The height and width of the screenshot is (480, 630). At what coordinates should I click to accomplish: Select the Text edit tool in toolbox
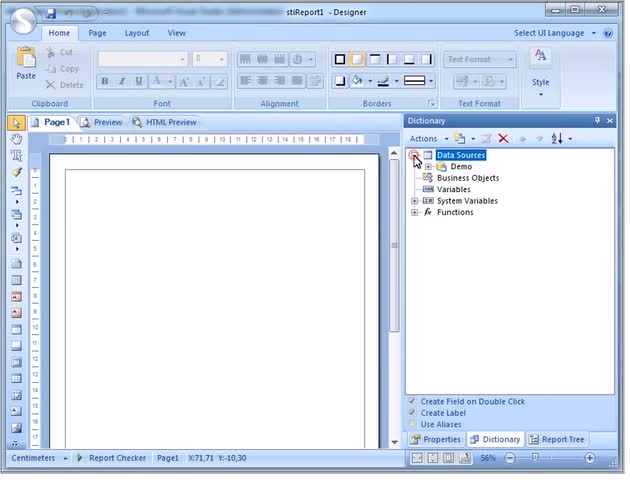coord(16,156)
